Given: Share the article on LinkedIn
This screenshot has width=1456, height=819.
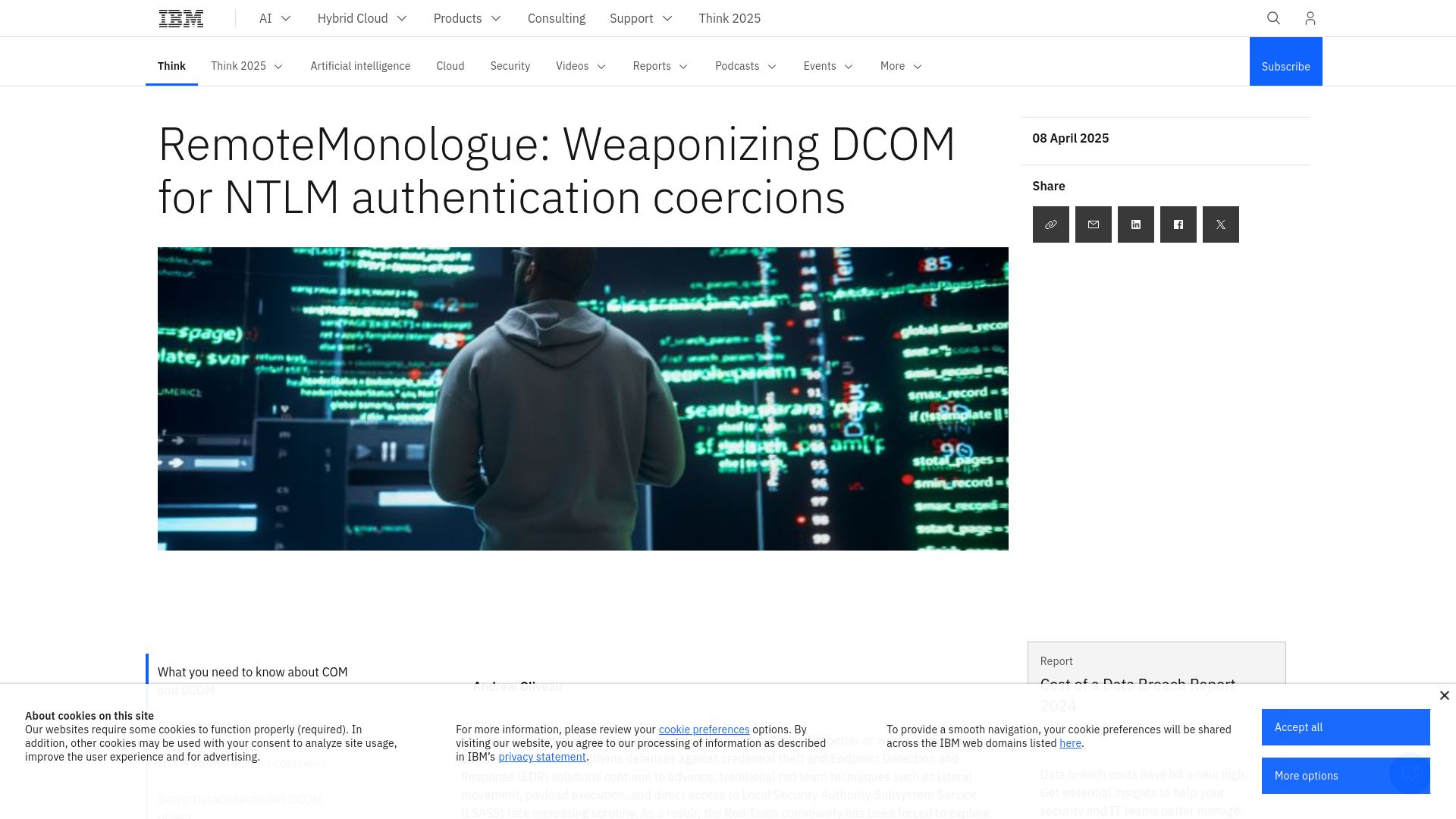Looking at the screenshot, I should pyautogui.click(x=1136, y=224).
